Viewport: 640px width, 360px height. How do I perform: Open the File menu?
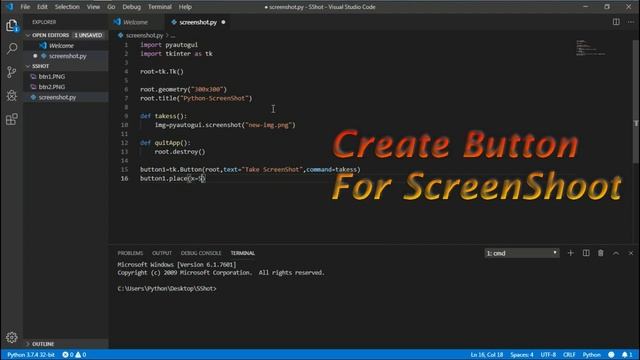[25, 7]
